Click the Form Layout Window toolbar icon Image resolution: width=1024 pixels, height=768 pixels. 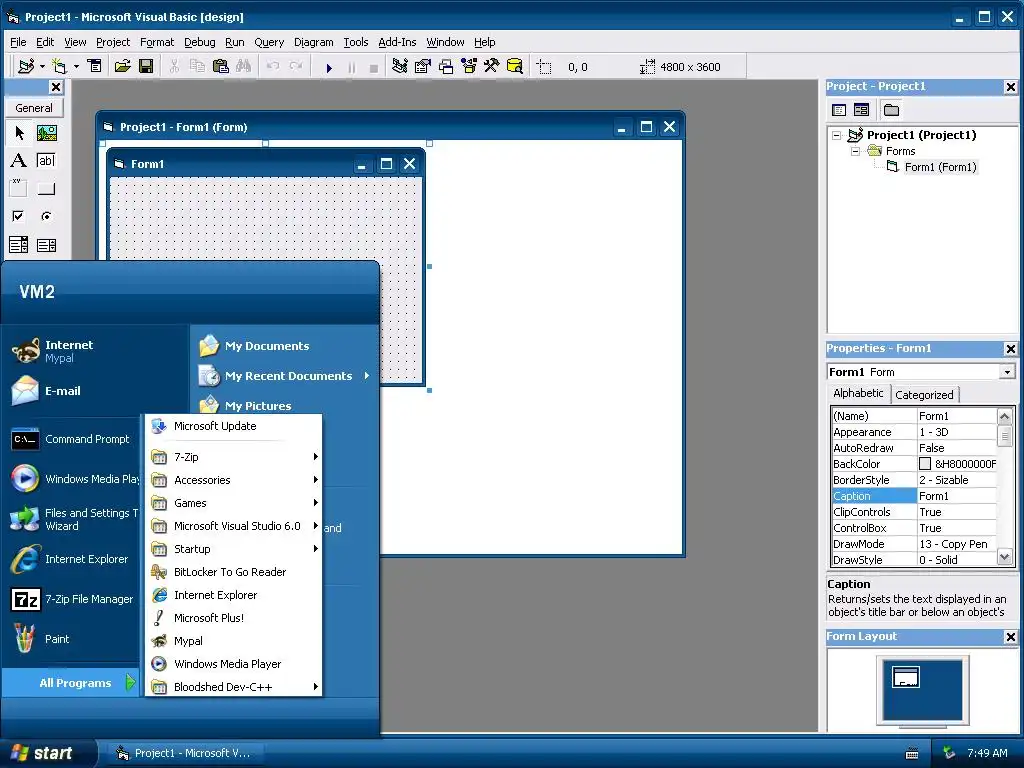coord(446,67)
